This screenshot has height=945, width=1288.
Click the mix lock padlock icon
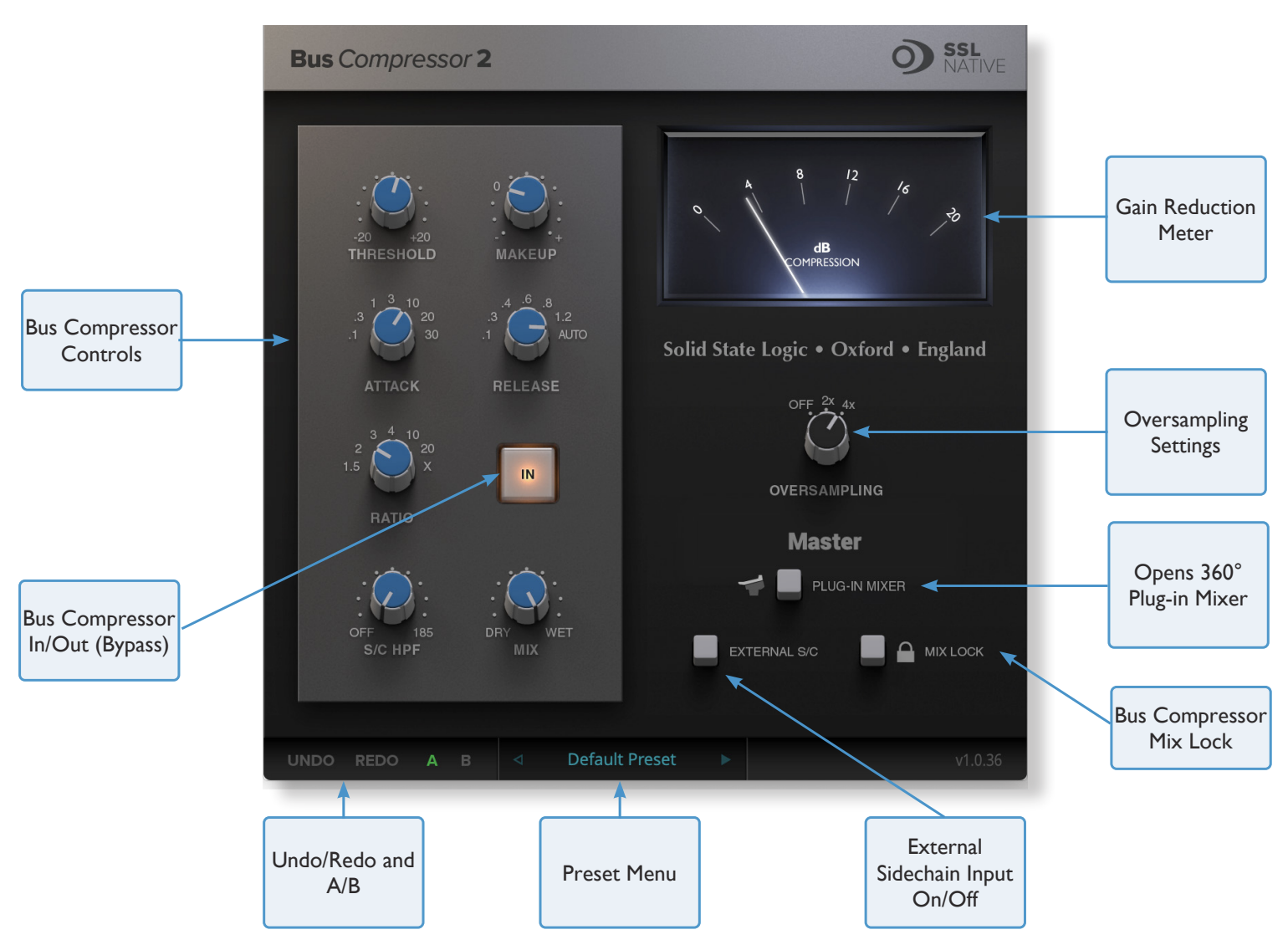(905, 651)
